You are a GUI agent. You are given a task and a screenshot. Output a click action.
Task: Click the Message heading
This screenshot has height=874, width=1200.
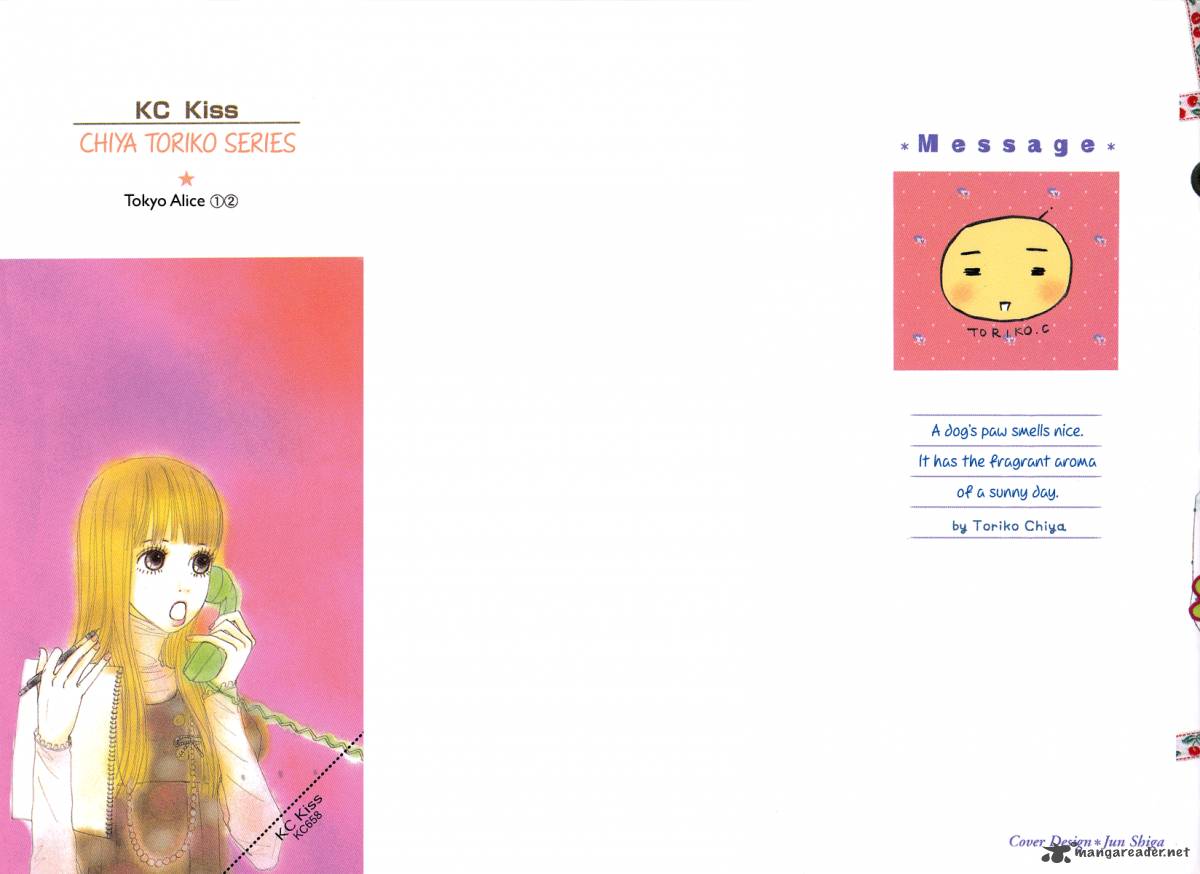point(1006,145)
